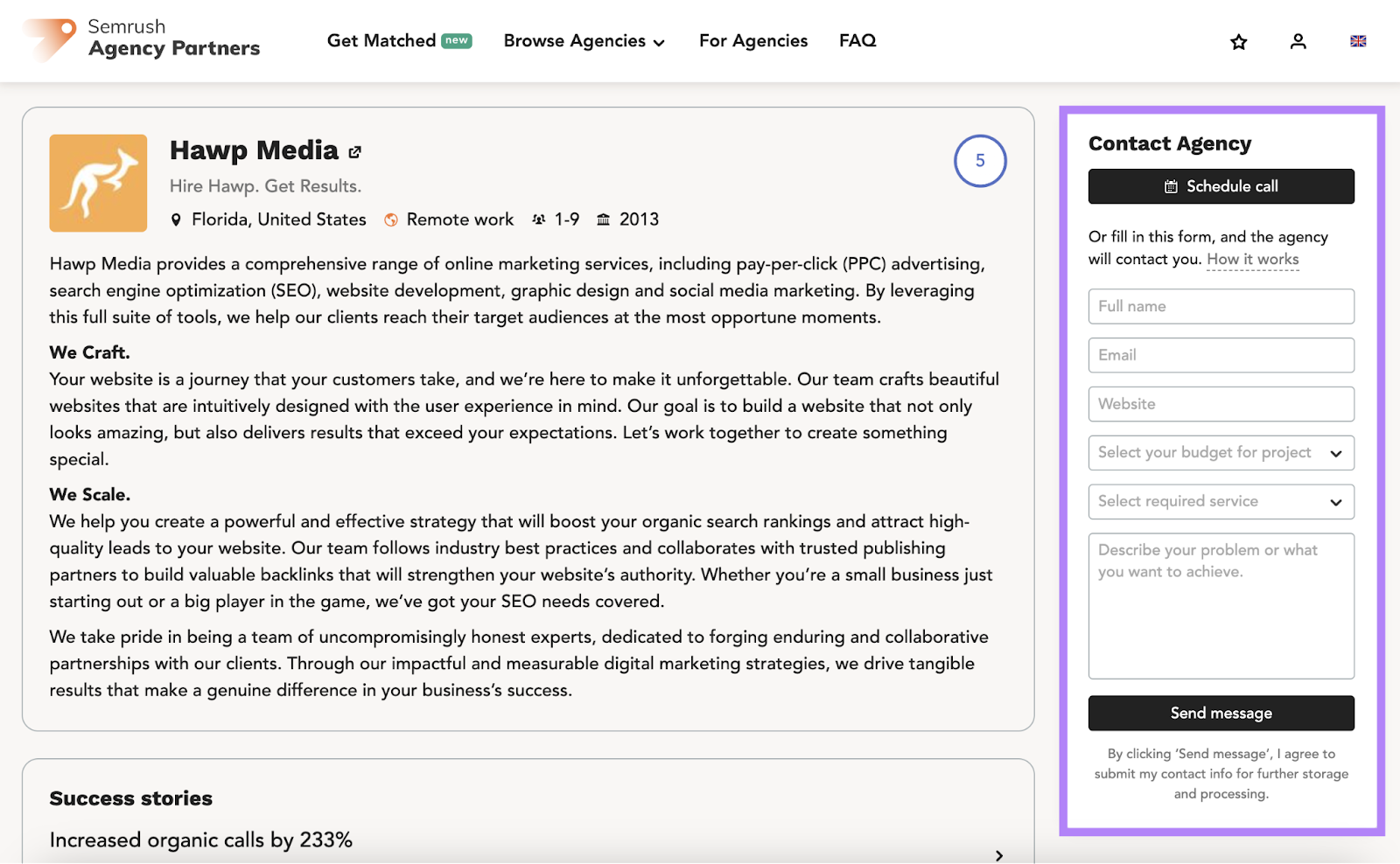
Task: Click the We Craft. heading
Action: tap(89, 352)
